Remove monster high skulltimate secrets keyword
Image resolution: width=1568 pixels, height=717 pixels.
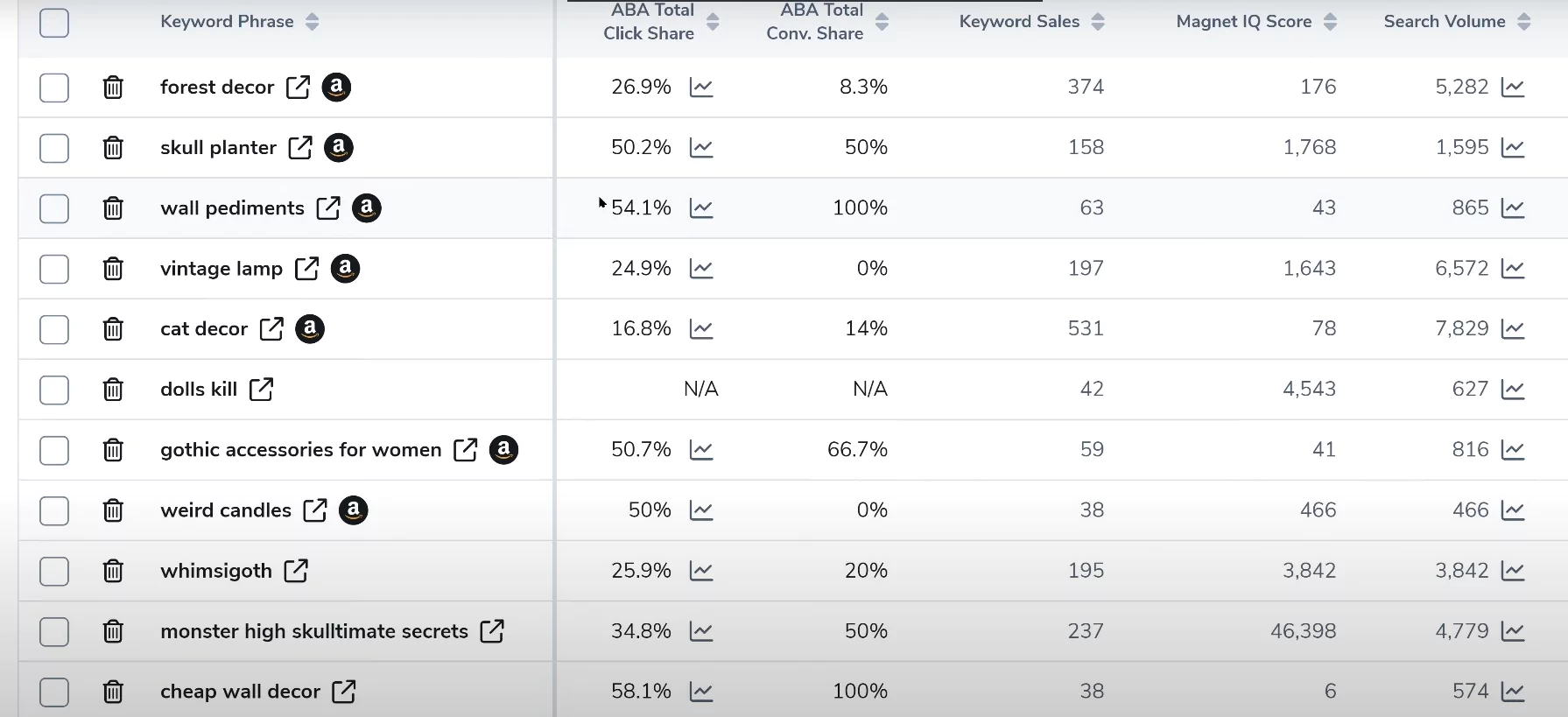pyautogui.click(x=113, y=631)
